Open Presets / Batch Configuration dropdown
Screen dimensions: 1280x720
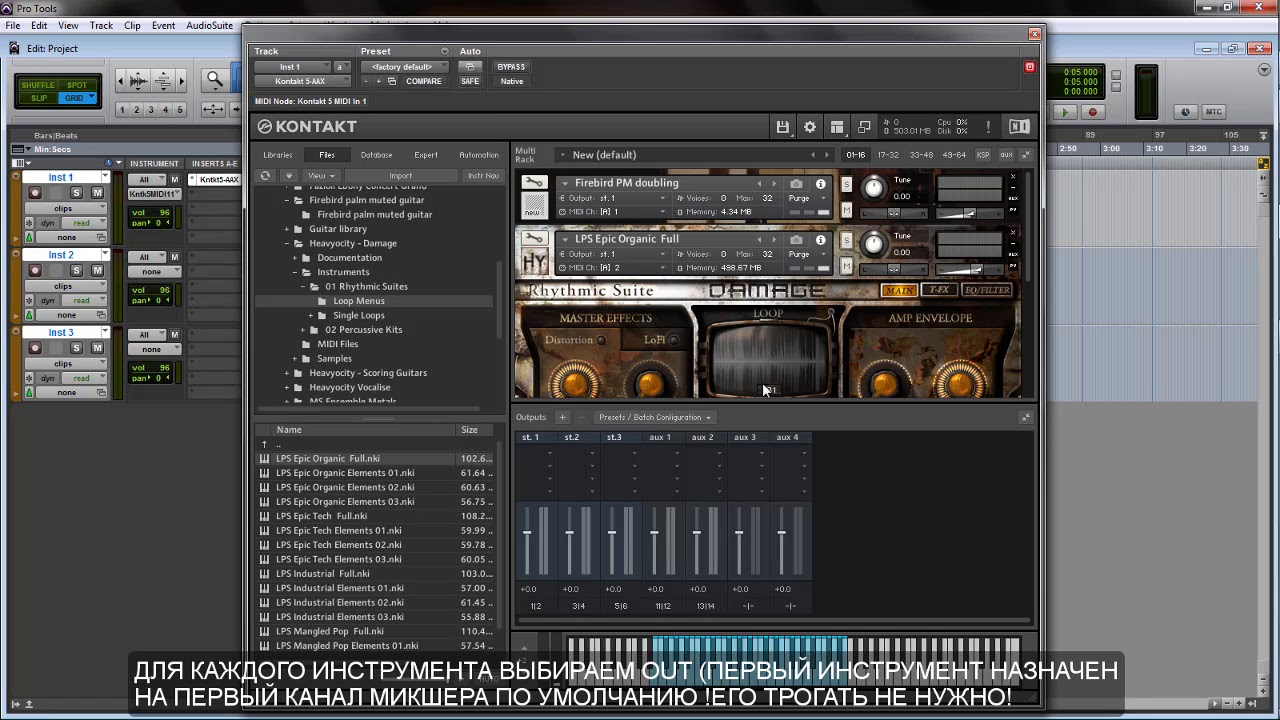pos(655,417)
